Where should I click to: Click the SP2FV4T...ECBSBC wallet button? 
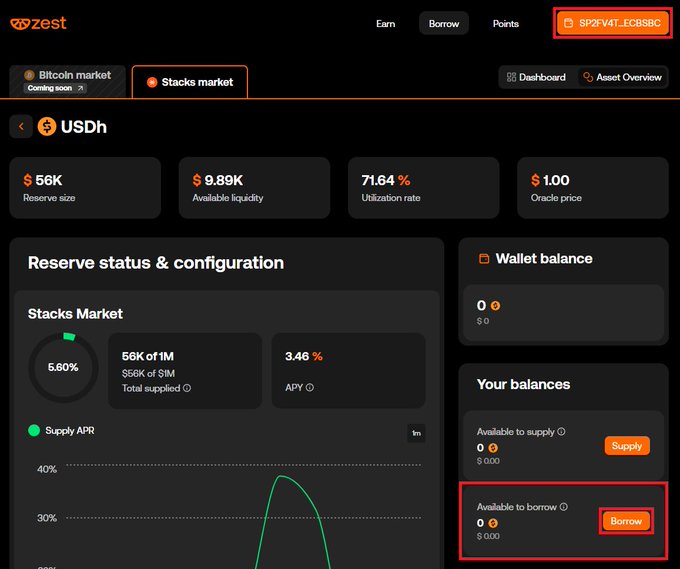click(x=613, y=23)
